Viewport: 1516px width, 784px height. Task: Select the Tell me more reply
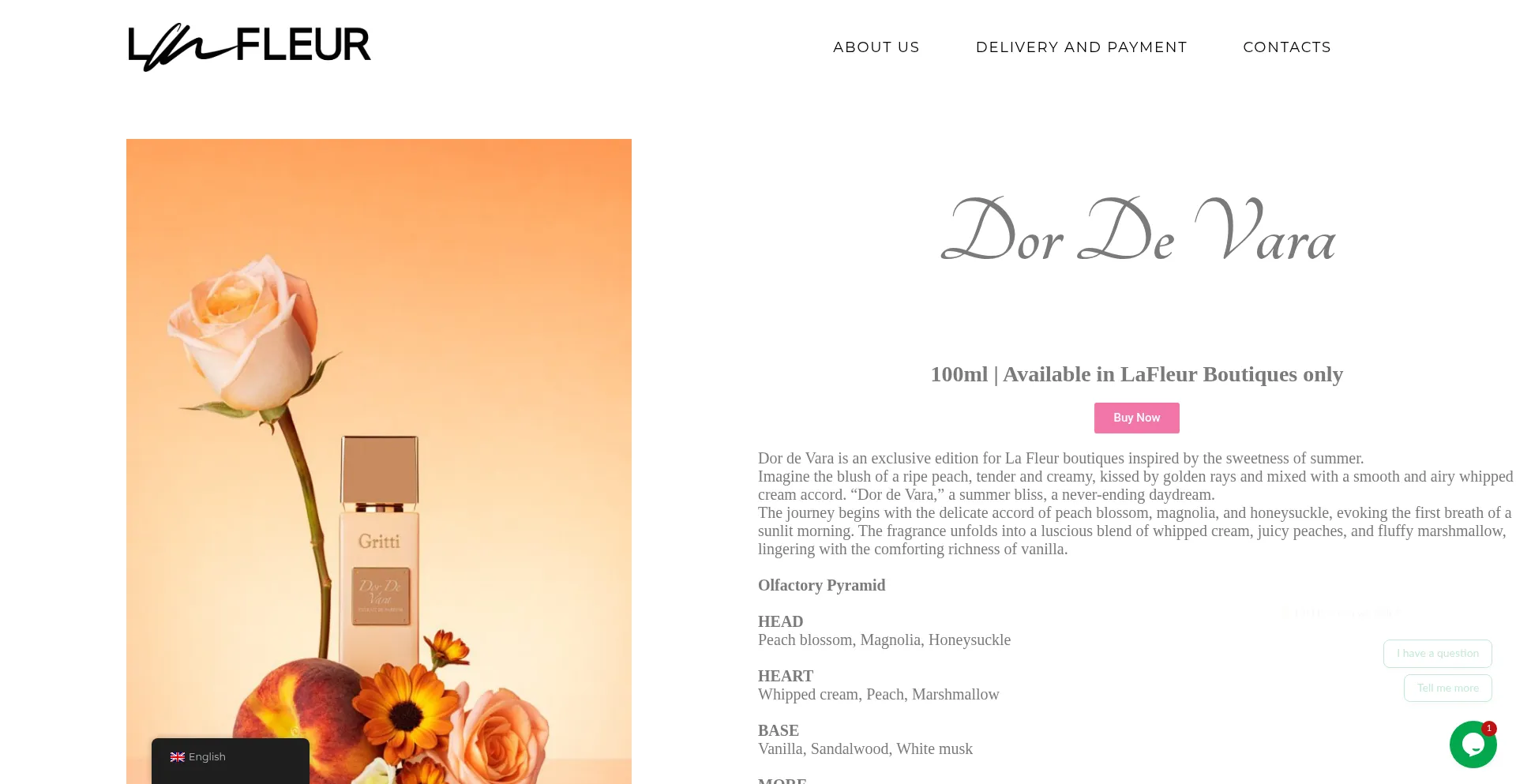coord(1448,688)
